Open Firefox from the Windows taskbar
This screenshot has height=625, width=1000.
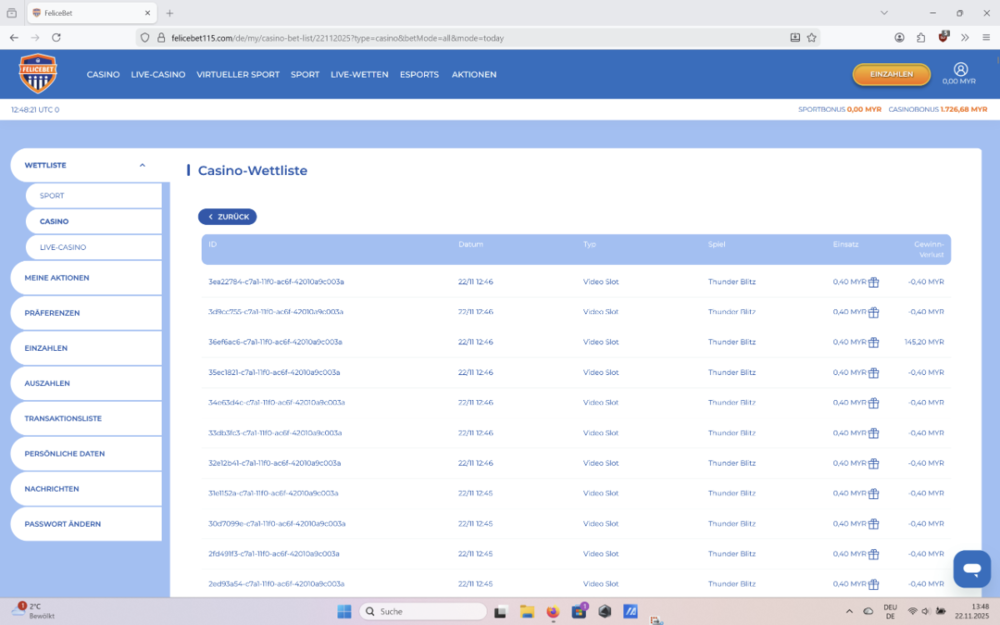[553, 611]
